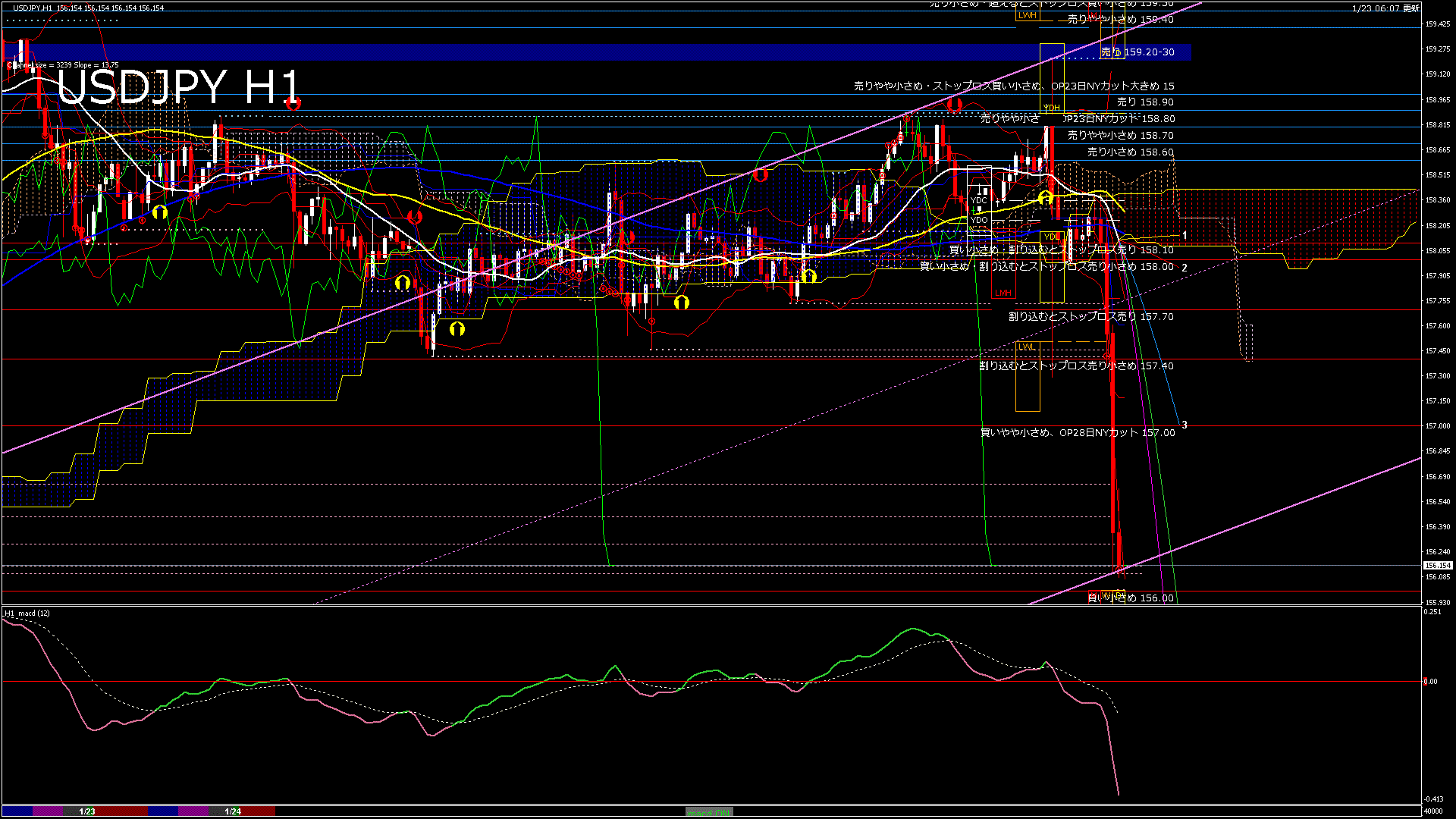Viewport: 1456px width, 819px height.
Task: Click the 売り 158.90 order level label
Action: [x=1145, y=102]
